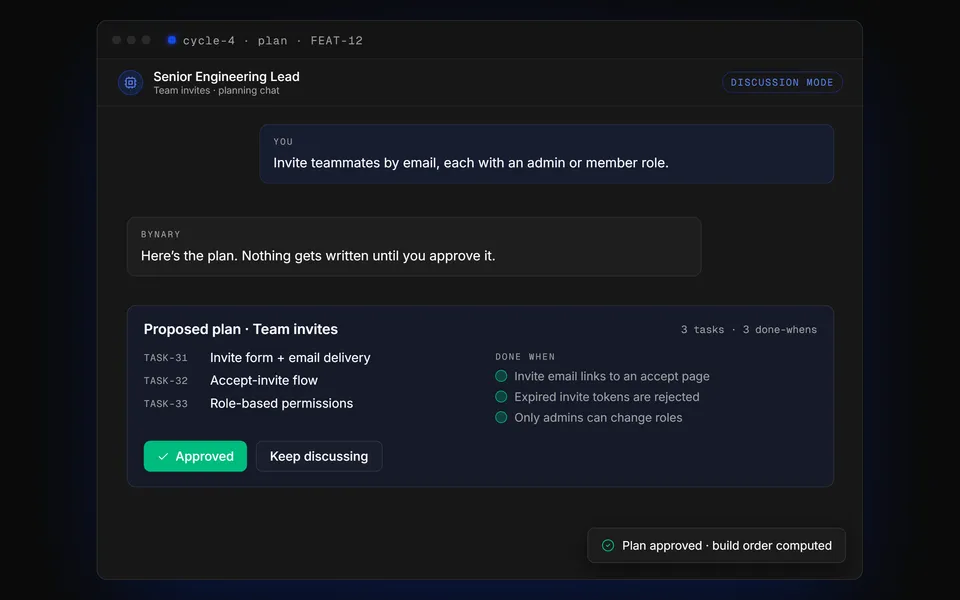Click the 'Senior Engineering Lead' header title

pos(227,77)
